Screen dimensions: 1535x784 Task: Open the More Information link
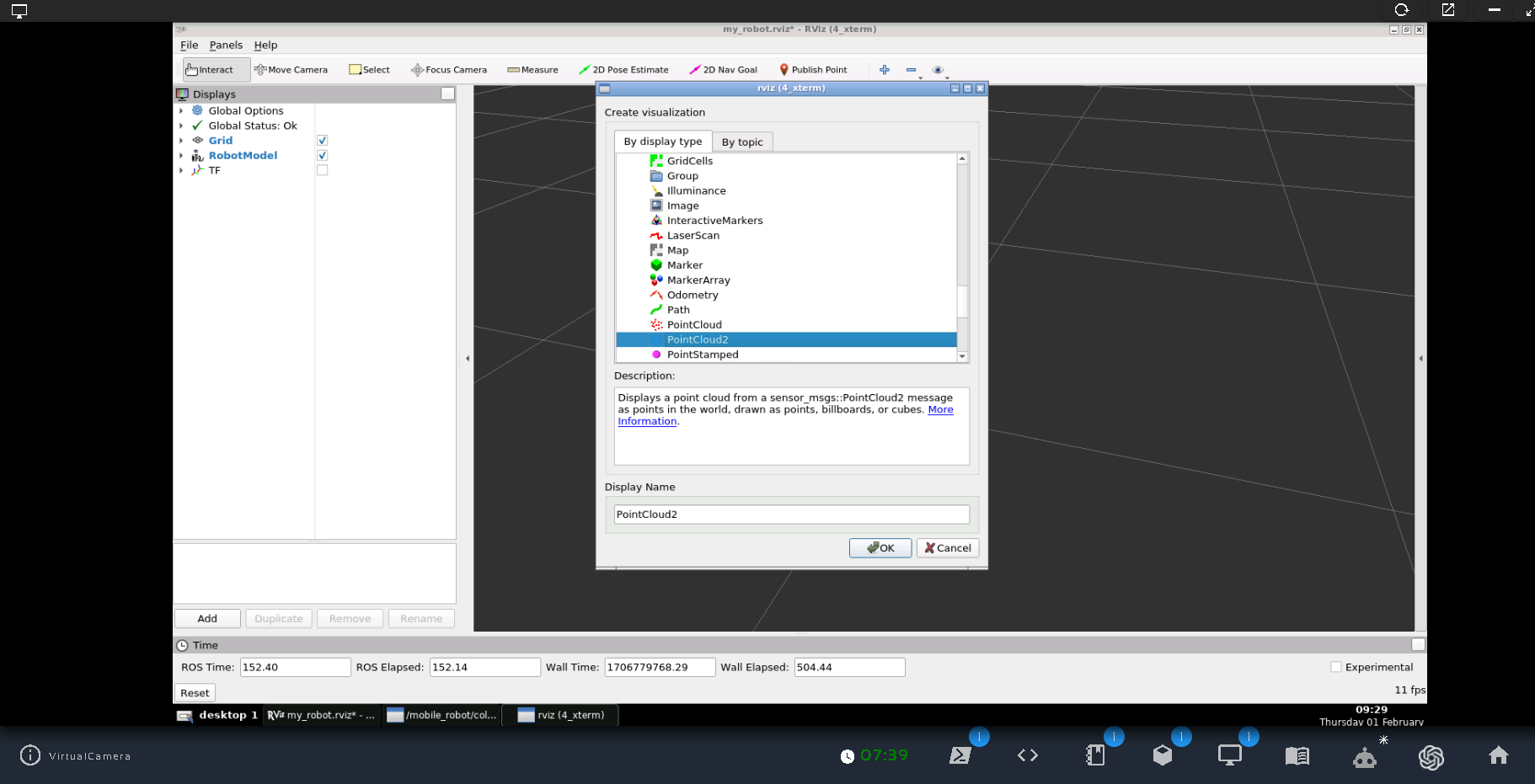(940, 410)
